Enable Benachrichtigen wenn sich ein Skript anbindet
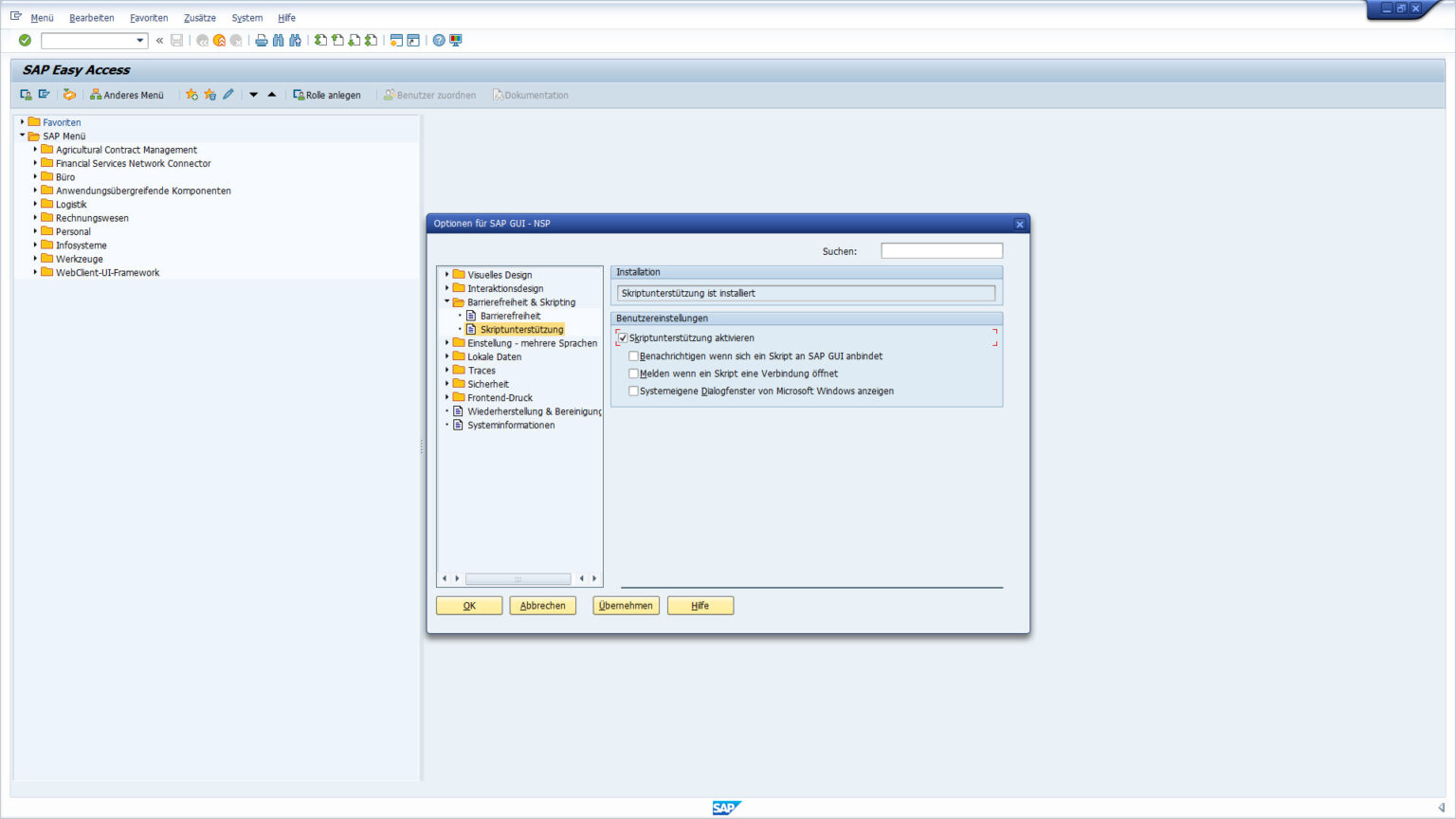Image resolution: width=1456 pixels, height=819 pixels. coord(633,355)
